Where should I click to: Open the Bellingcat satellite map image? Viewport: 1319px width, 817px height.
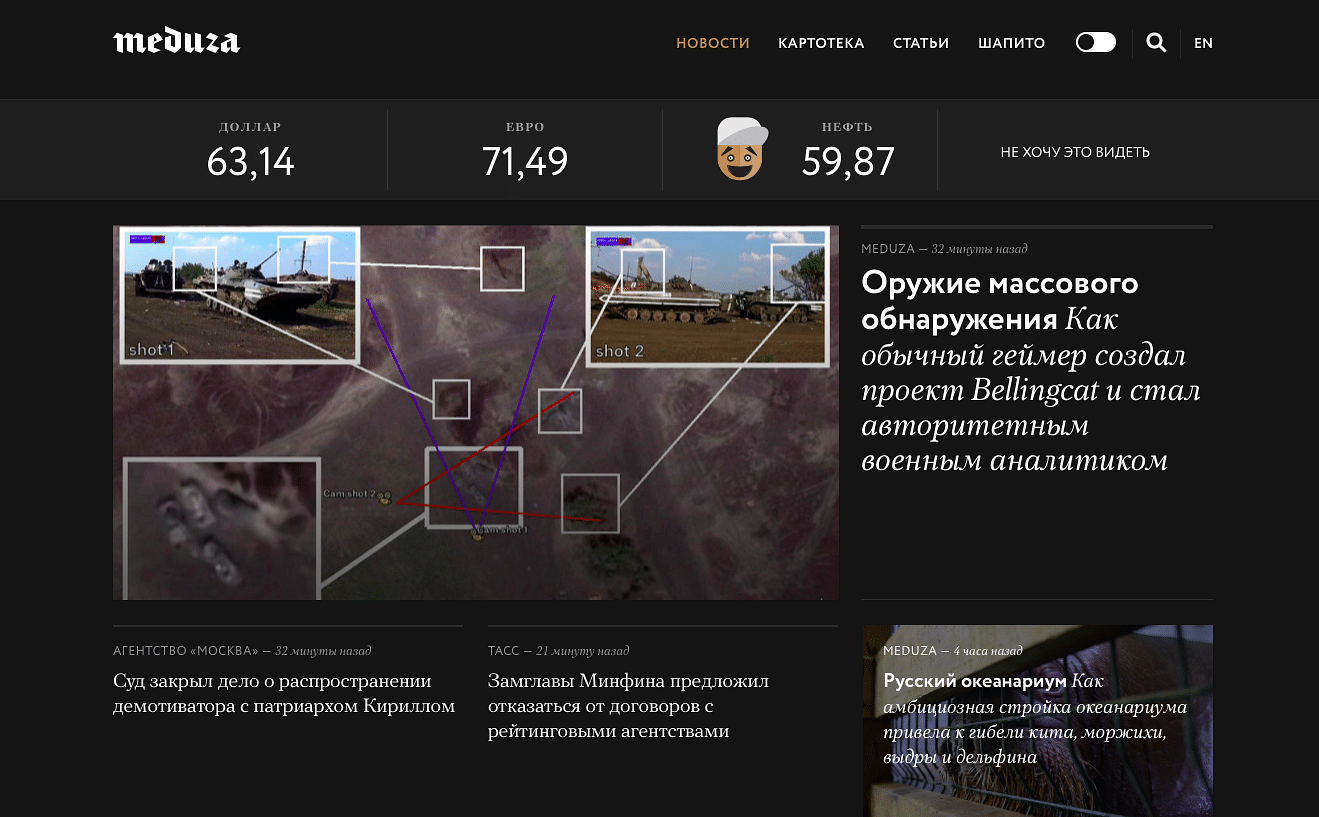(x=476, y=412)
